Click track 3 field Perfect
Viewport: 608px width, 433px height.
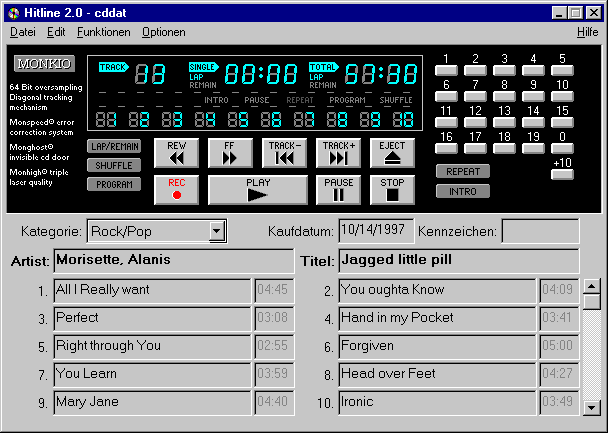click(152, 319)
